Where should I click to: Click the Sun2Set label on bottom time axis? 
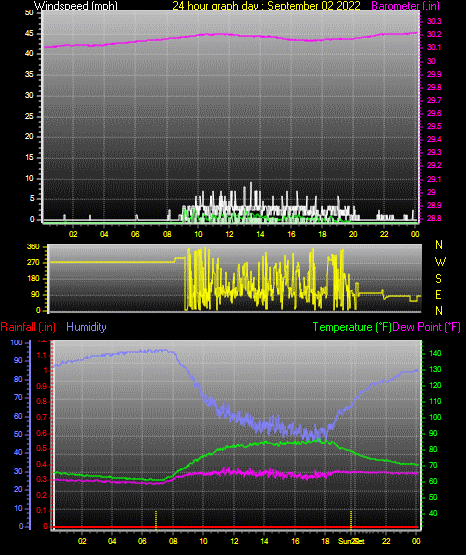[351, 541]
